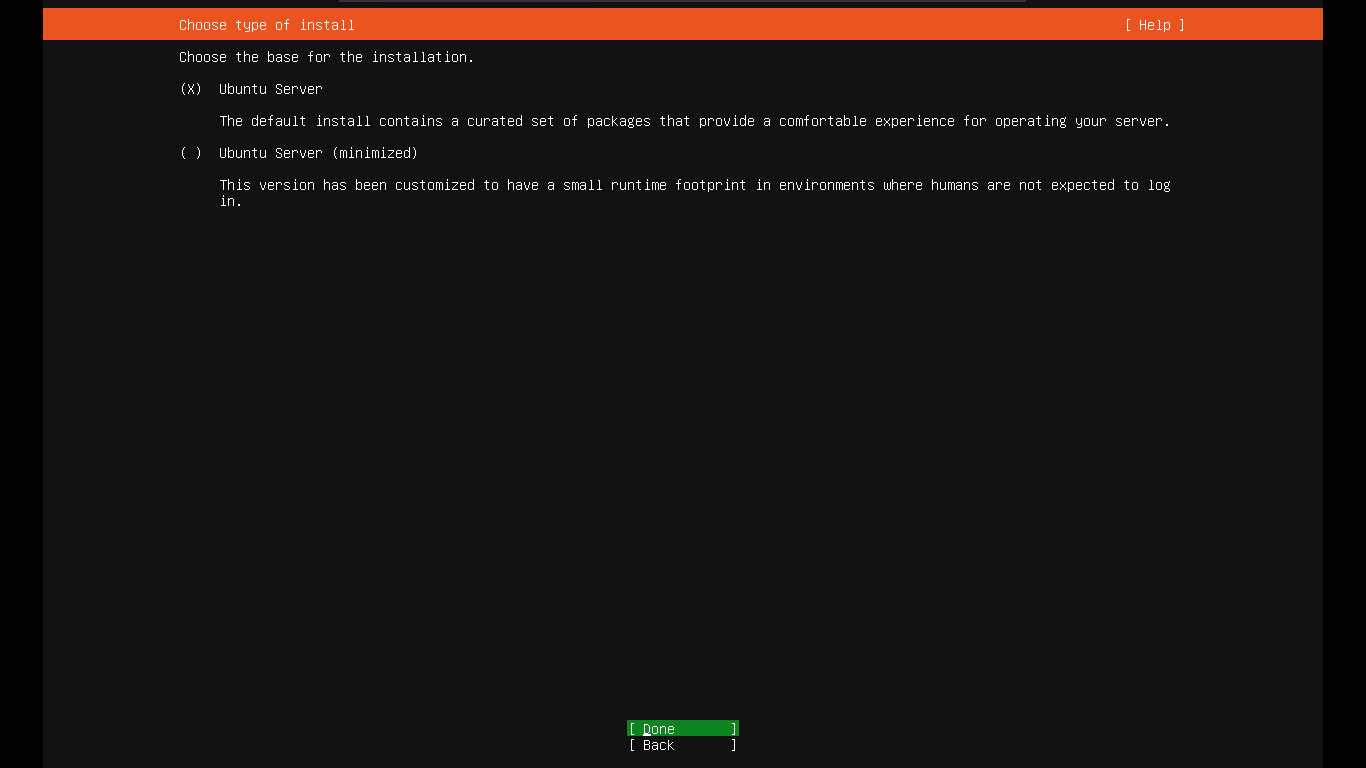Click the top window strip above the installer
Screen dimensions: 1366x768
coord(683,3)
